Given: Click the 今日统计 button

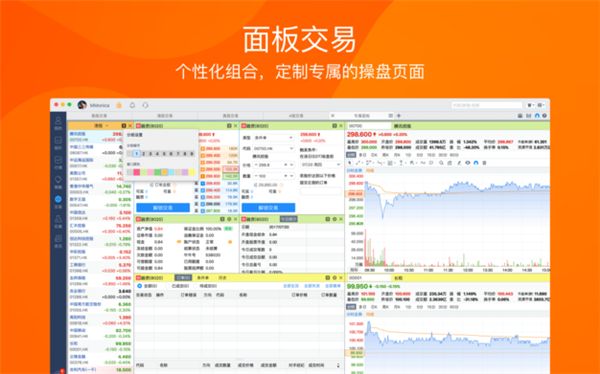Looking at the screenshot, I should [289, 219].
